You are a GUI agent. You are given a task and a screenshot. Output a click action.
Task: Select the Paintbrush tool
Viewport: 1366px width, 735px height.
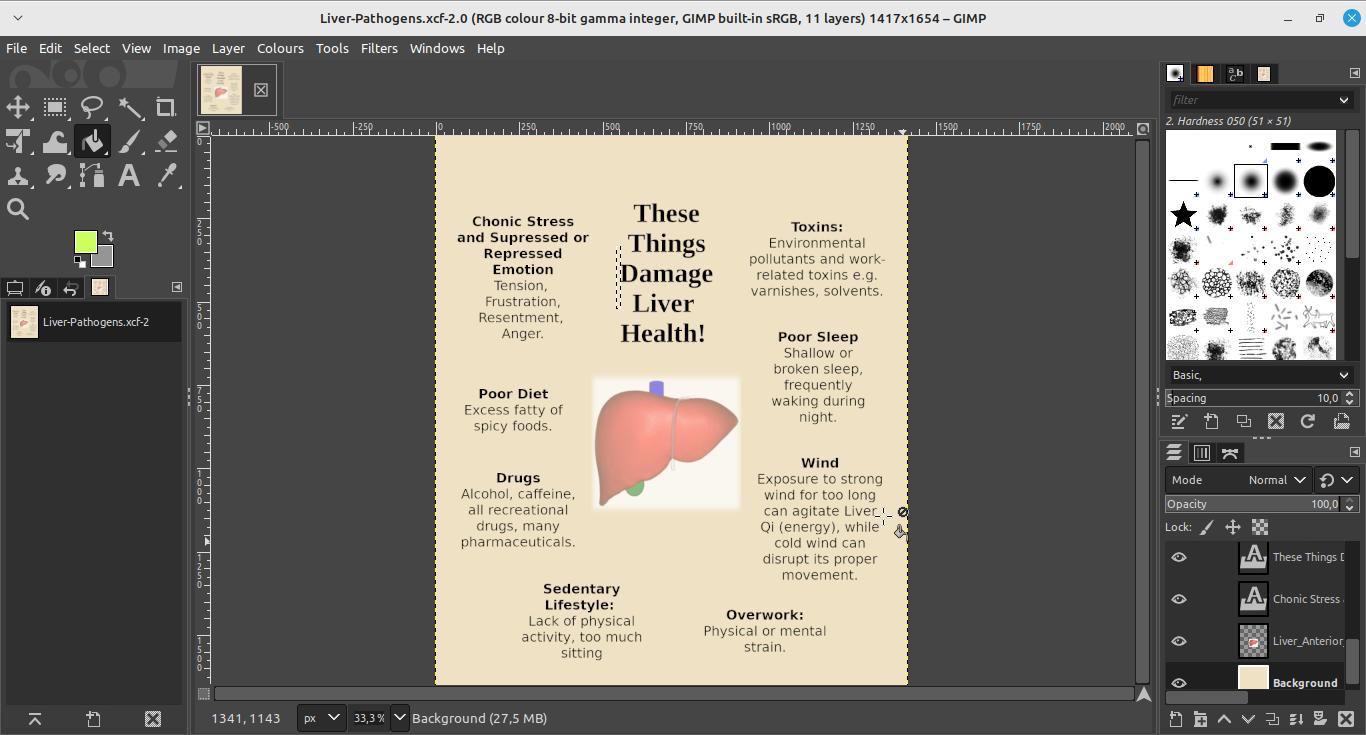(x=129, y=142)
